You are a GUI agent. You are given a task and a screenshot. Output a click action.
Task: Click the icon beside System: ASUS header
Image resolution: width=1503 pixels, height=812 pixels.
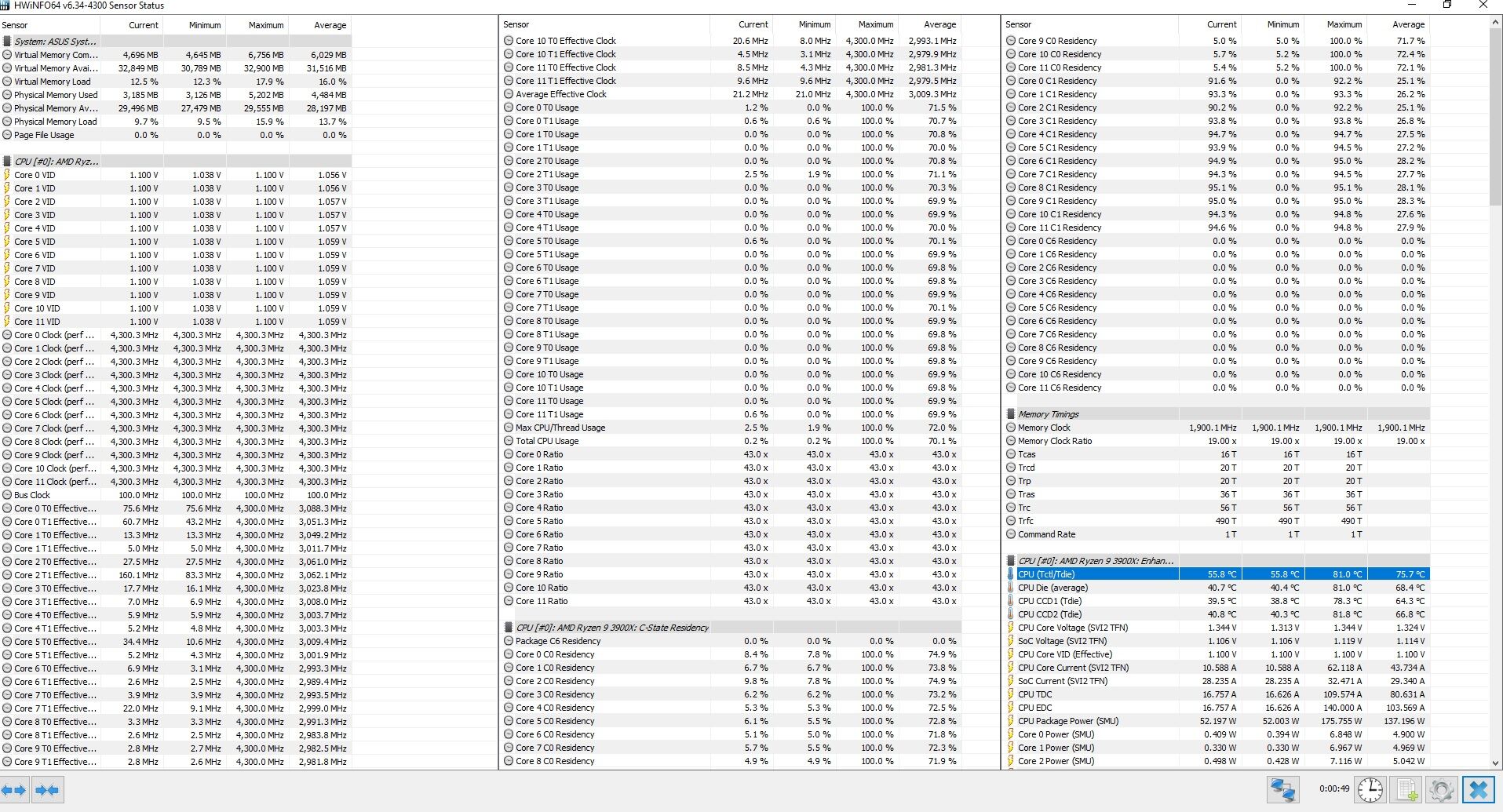click(x=7, y=42)
